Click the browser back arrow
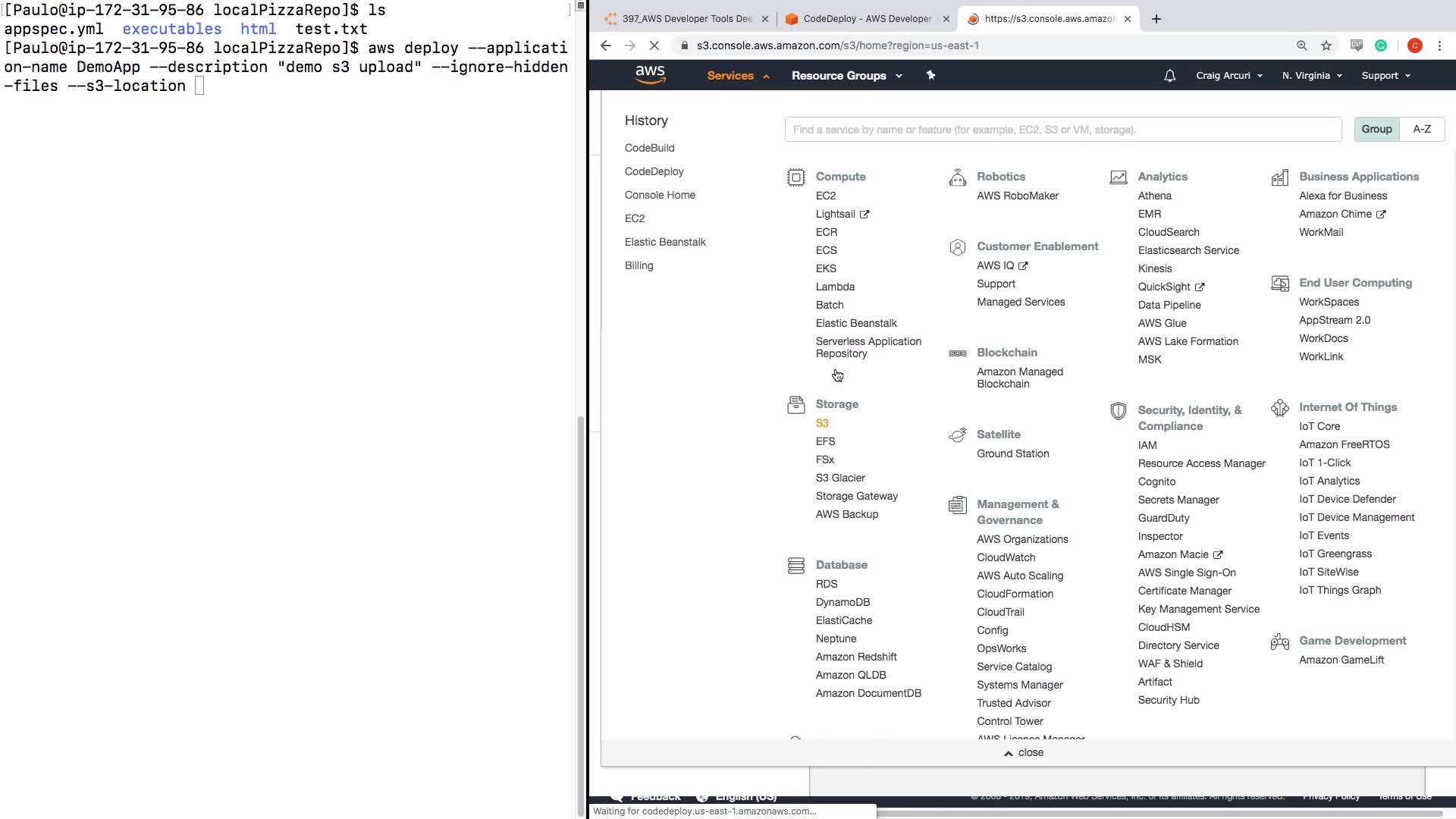 click(x=605, y=45)
